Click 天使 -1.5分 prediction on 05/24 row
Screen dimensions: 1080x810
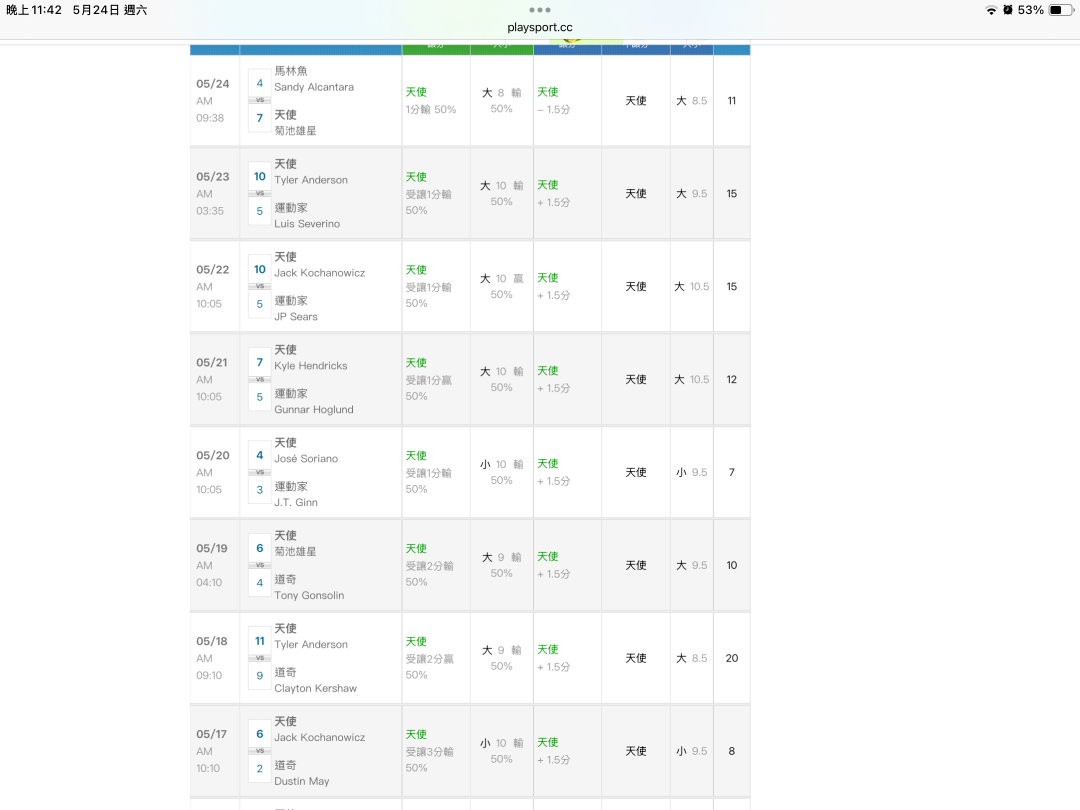click(x=554, y=100)
